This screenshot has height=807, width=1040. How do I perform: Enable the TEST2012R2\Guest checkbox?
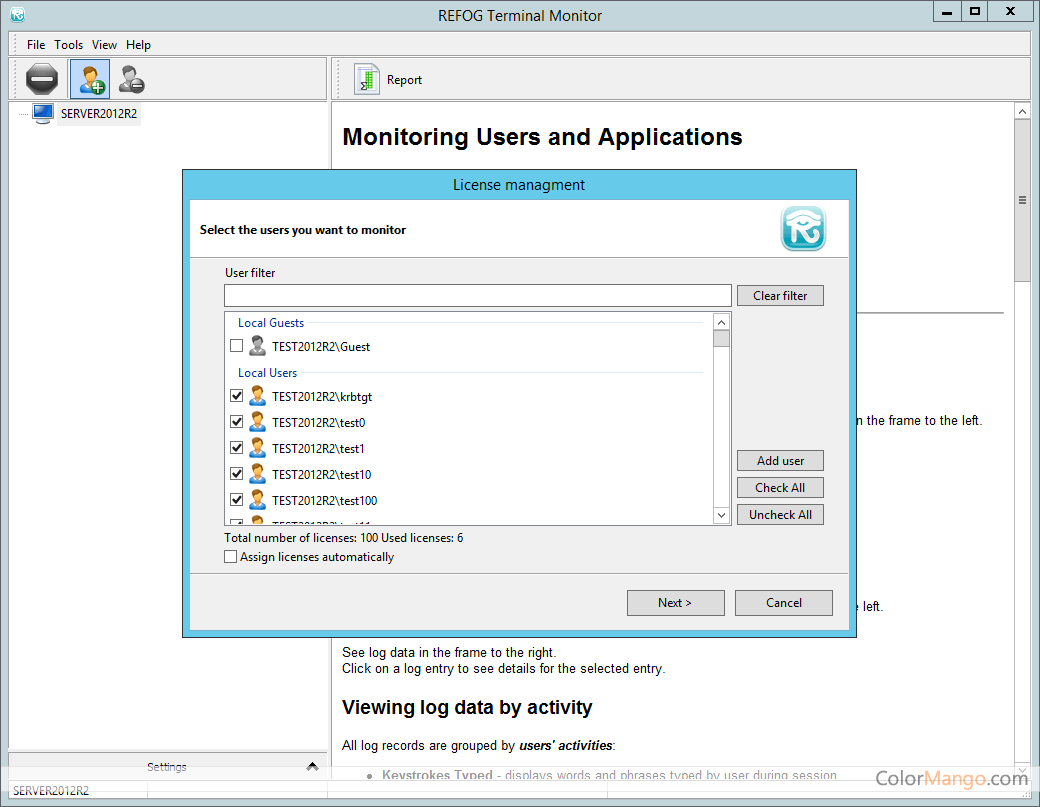point(236,346)
